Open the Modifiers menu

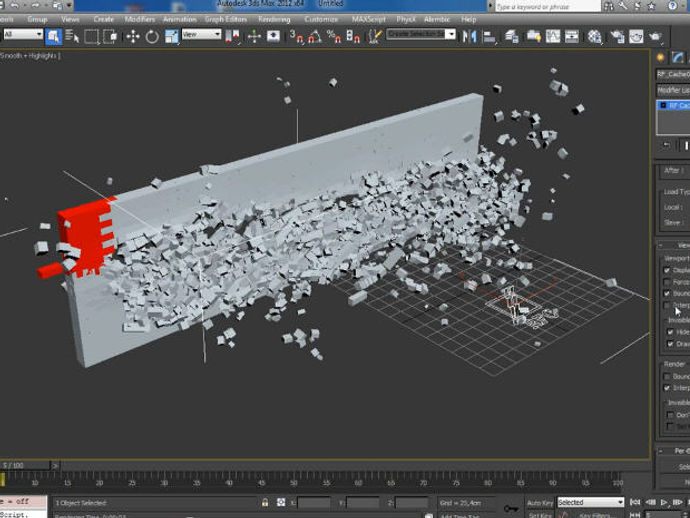(139, 19)
